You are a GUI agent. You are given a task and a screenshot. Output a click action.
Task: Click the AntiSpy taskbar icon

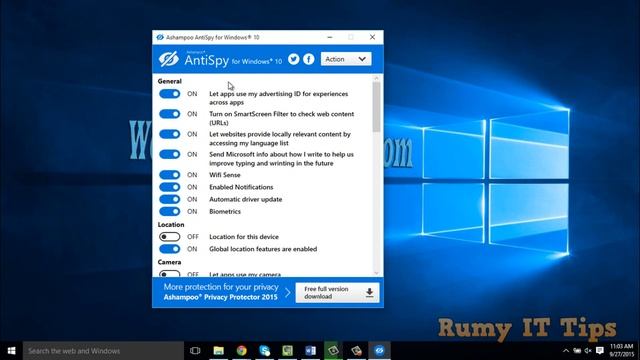tap(380, 351)
